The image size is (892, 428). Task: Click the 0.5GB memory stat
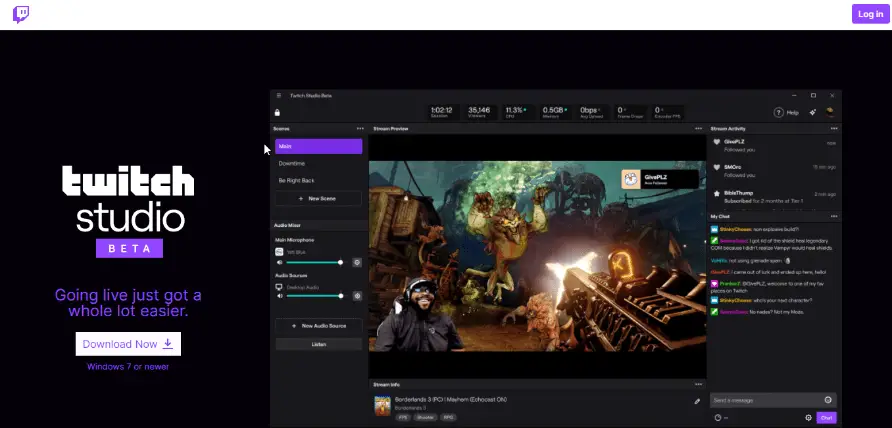(555, 112)
